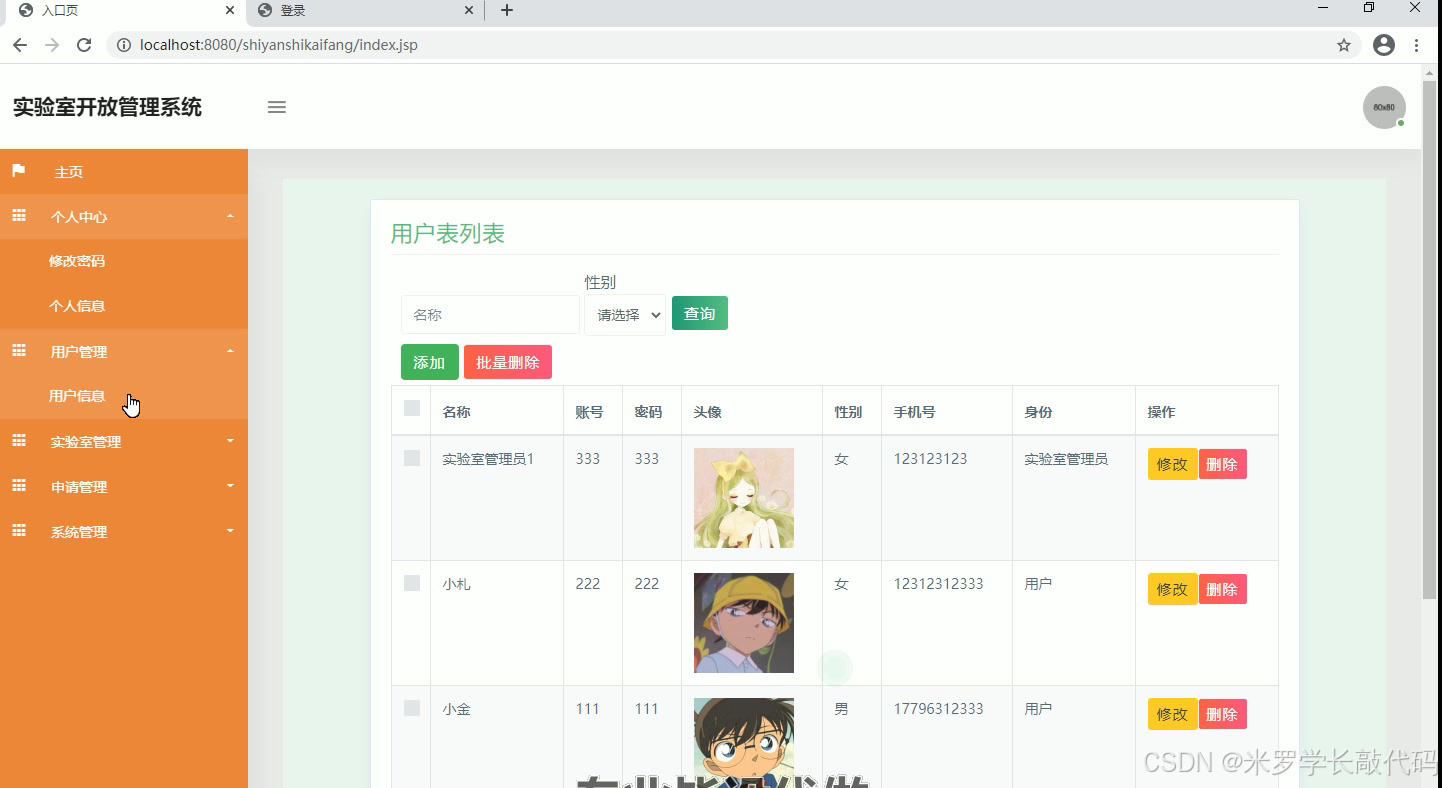Check the row checkbox for 小札
1442x788 pixels.
coord(411,582)
